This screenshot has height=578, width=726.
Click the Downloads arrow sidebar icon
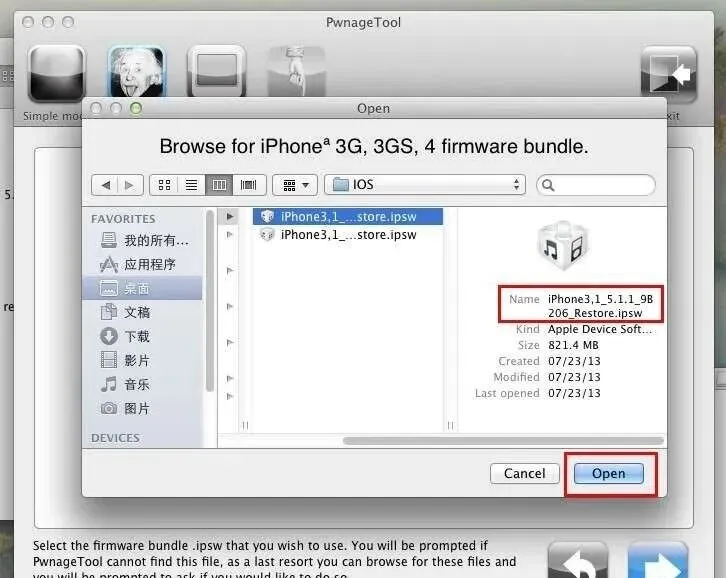(x=109, y=336)
